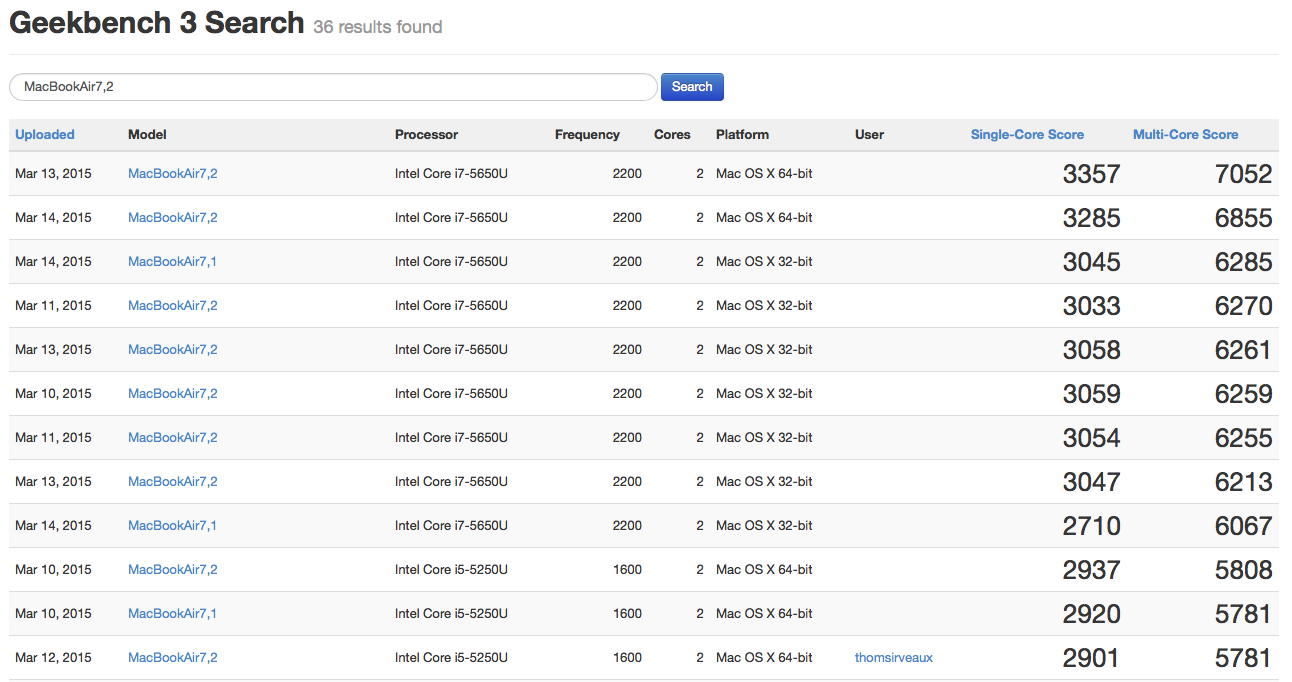Select the multi-core score 6255

[1243, 438]
